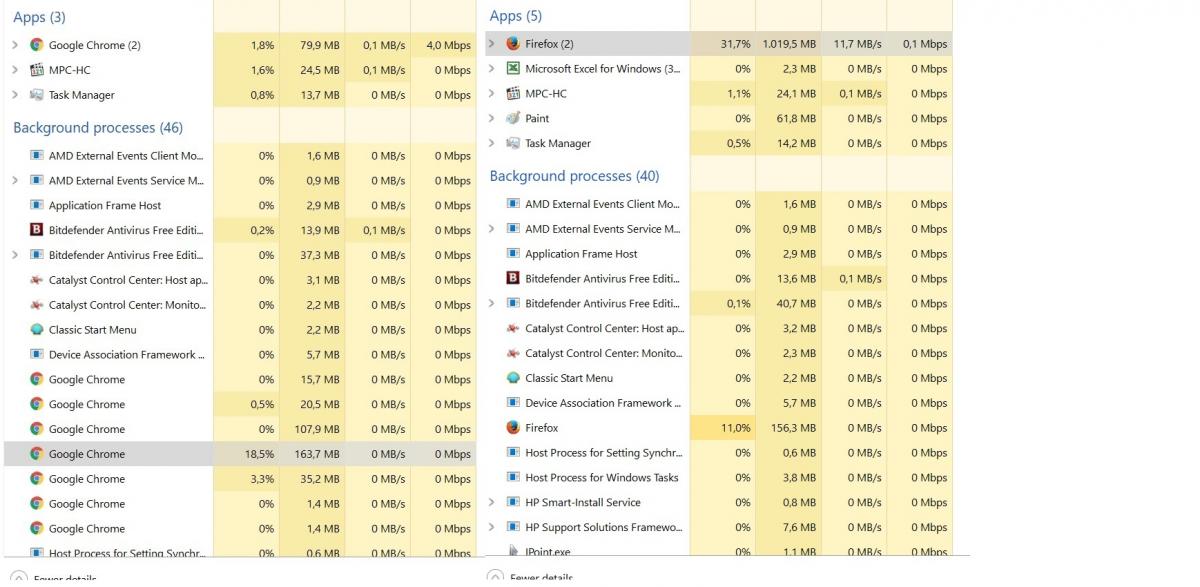Viewport: 1200px width, 587px height.
Task: Click the 4,0 Mbps network value for Chrome
Action: click(x=448, y=45)
